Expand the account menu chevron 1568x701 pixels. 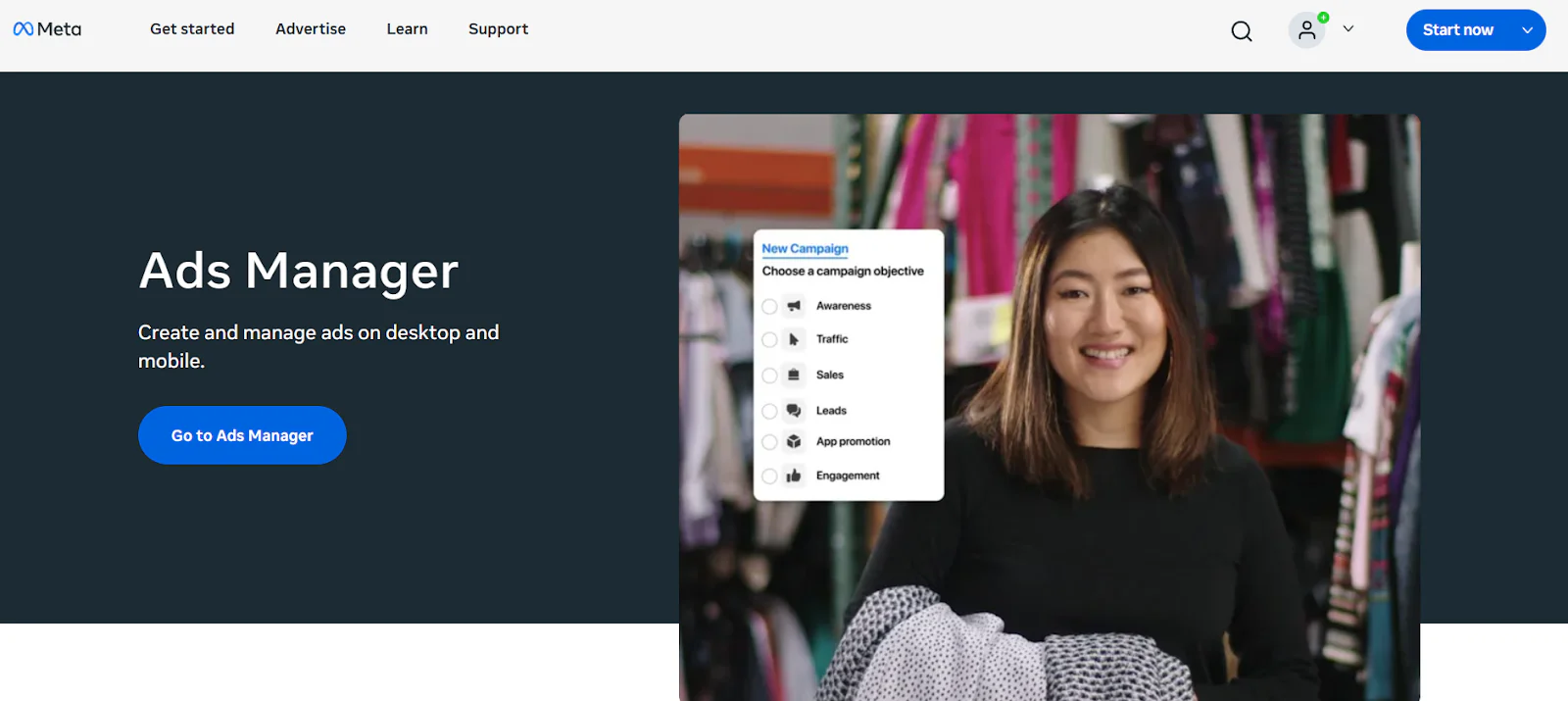coord(1348,29)
